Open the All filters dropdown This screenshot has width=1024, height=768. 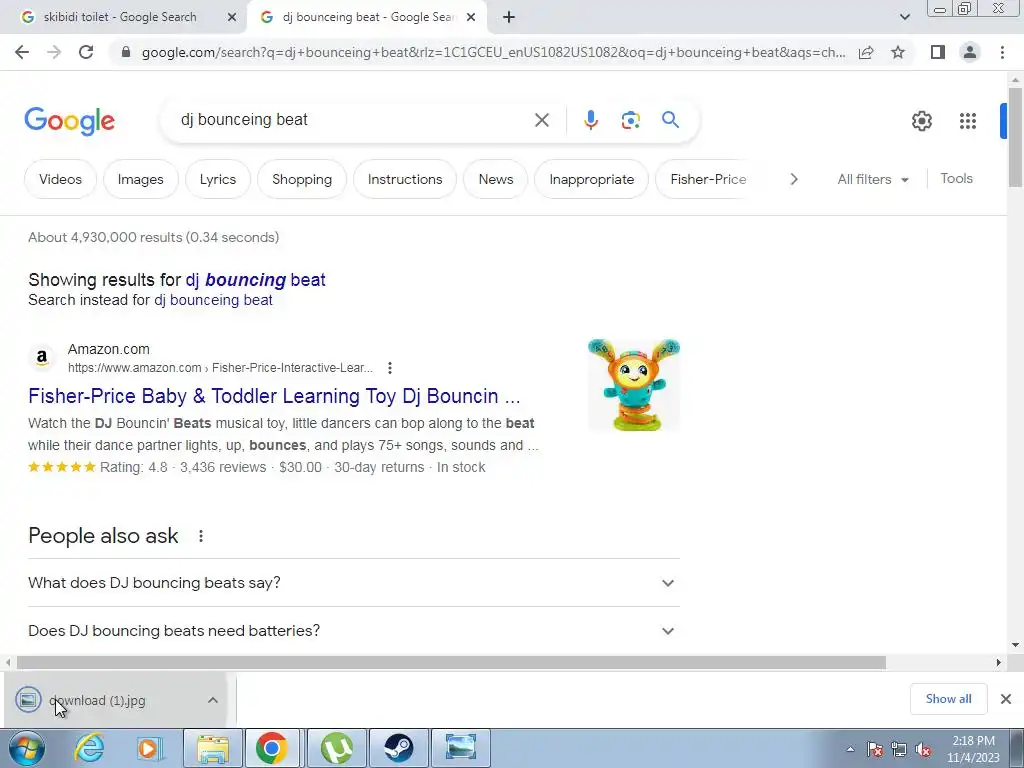pos(872,179)
